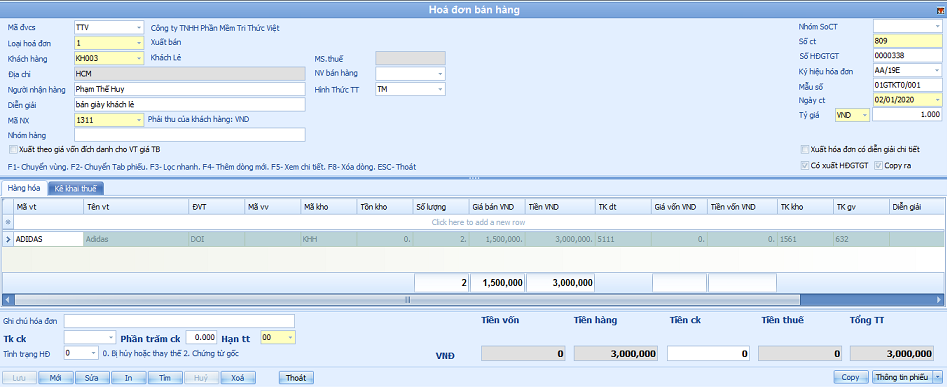
Task: Click the Tìm button
Action: coord(165,378)
